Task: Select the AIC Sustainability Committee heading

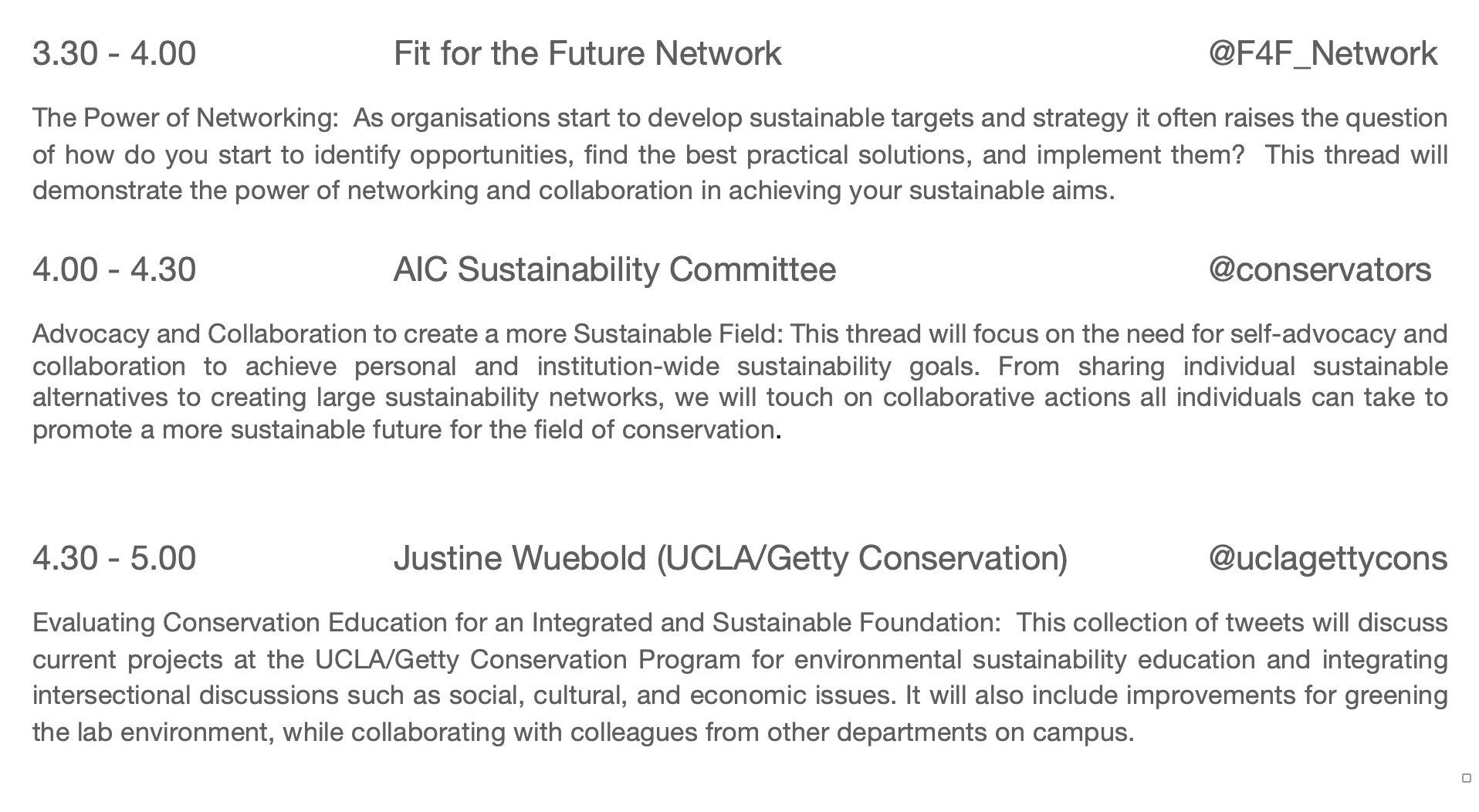Action: [614, 270]
